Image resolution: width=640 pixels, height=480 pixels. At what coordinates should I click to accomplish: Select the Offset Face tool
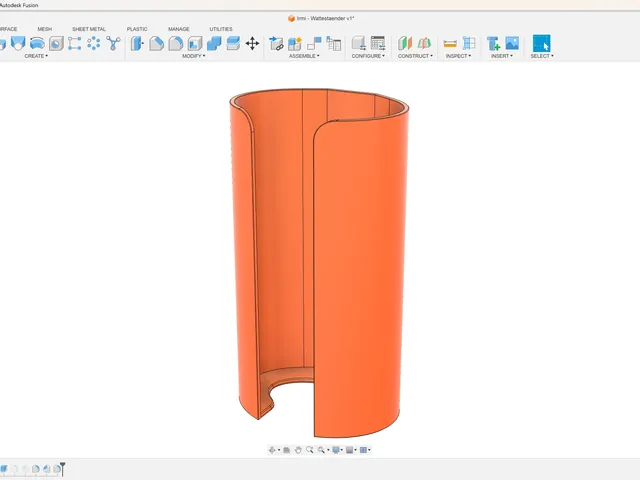(x=233, y=43)
